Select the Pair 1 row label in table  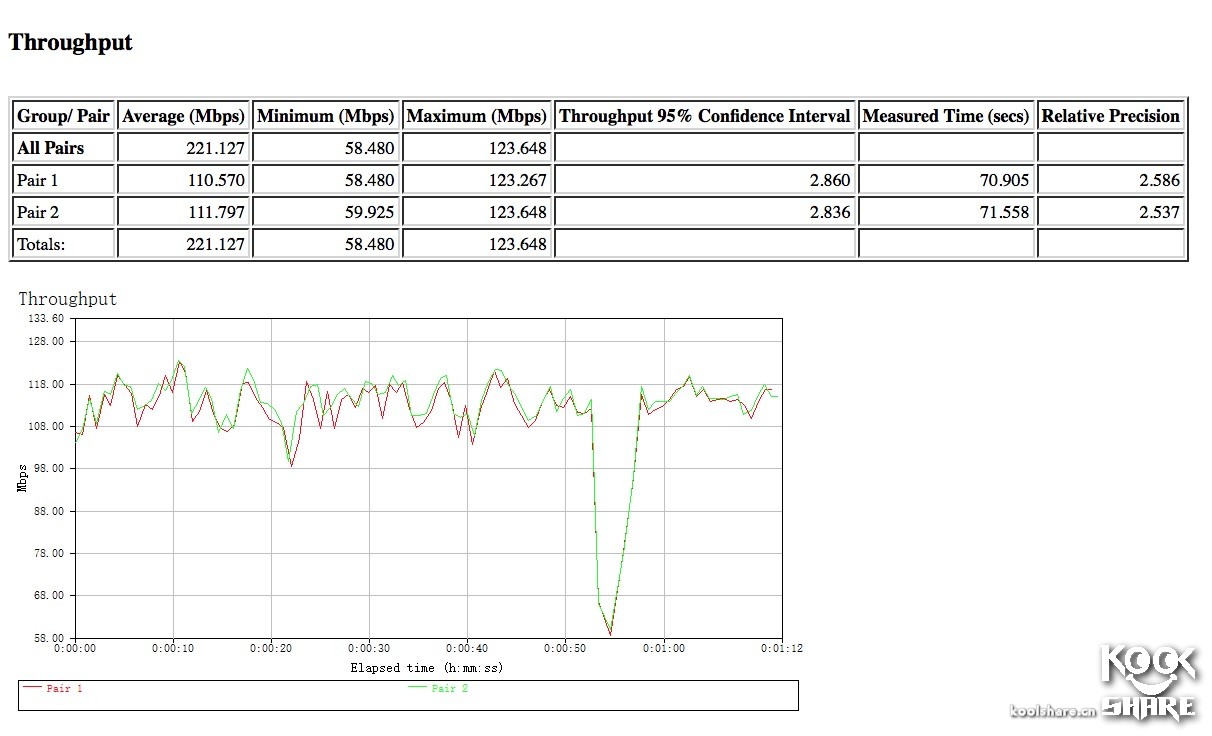coord(38,181)
